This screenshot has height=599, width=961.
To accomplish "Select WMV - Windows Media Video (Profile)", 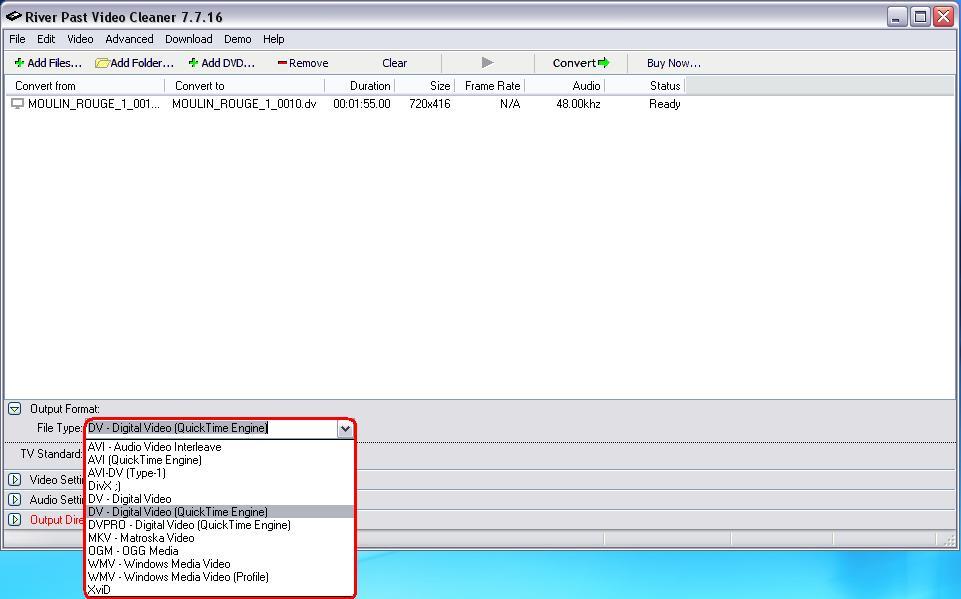I will click(178, 577).
